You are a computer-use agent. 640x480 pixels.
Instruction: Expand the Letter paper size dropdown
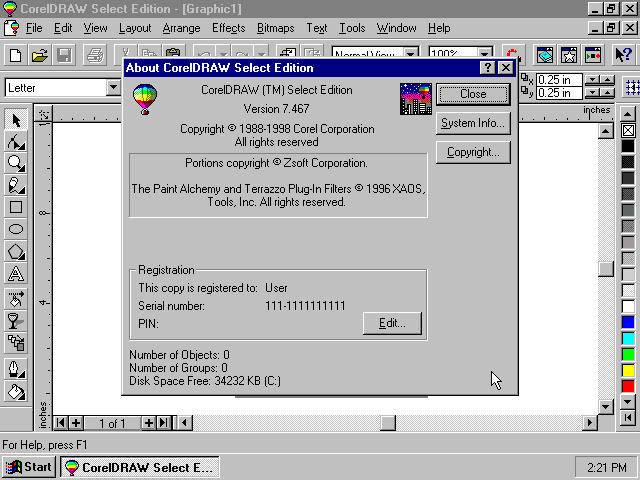[x=113, y=87]
